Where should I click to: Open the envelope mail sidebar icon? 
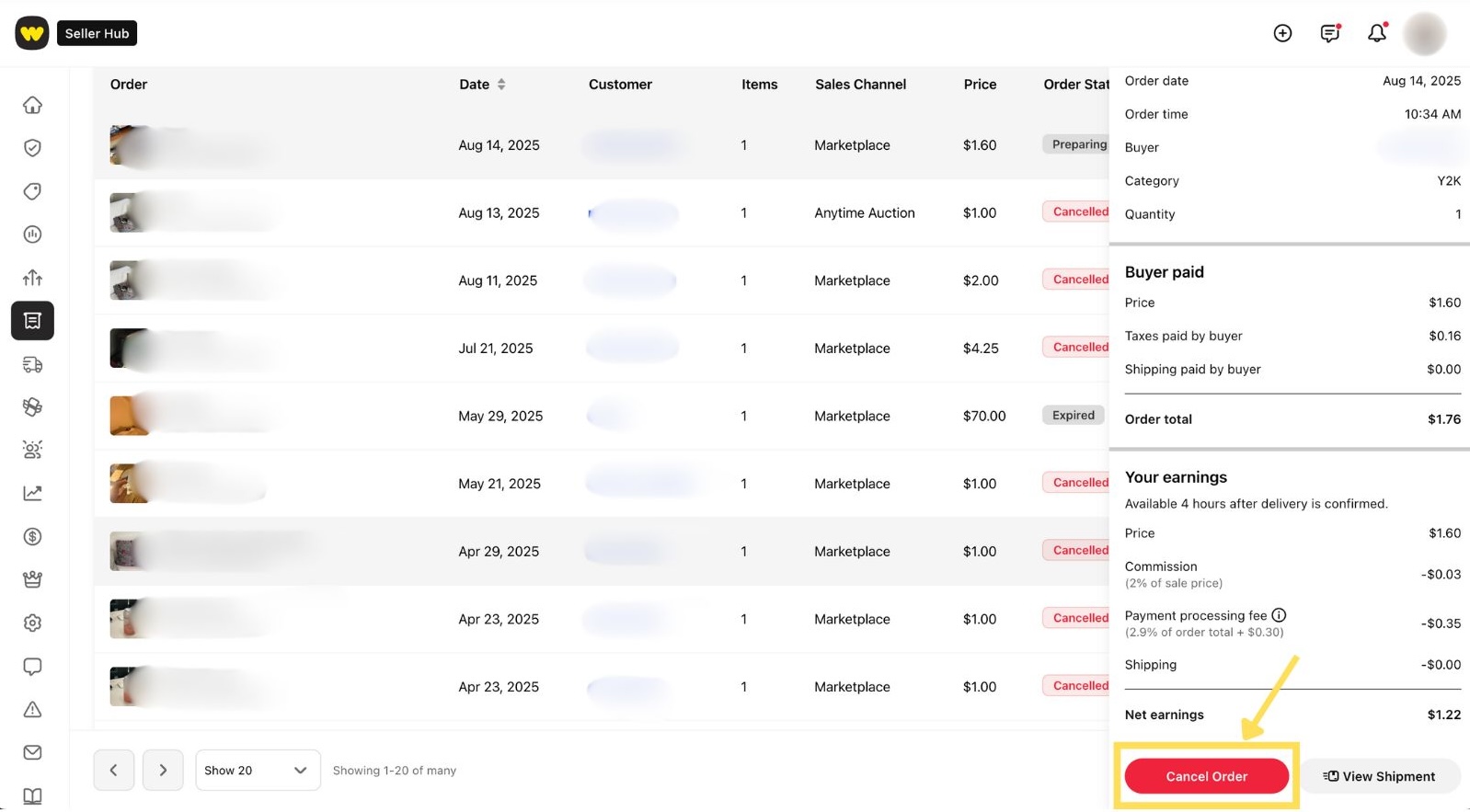[x=32, y=752]
